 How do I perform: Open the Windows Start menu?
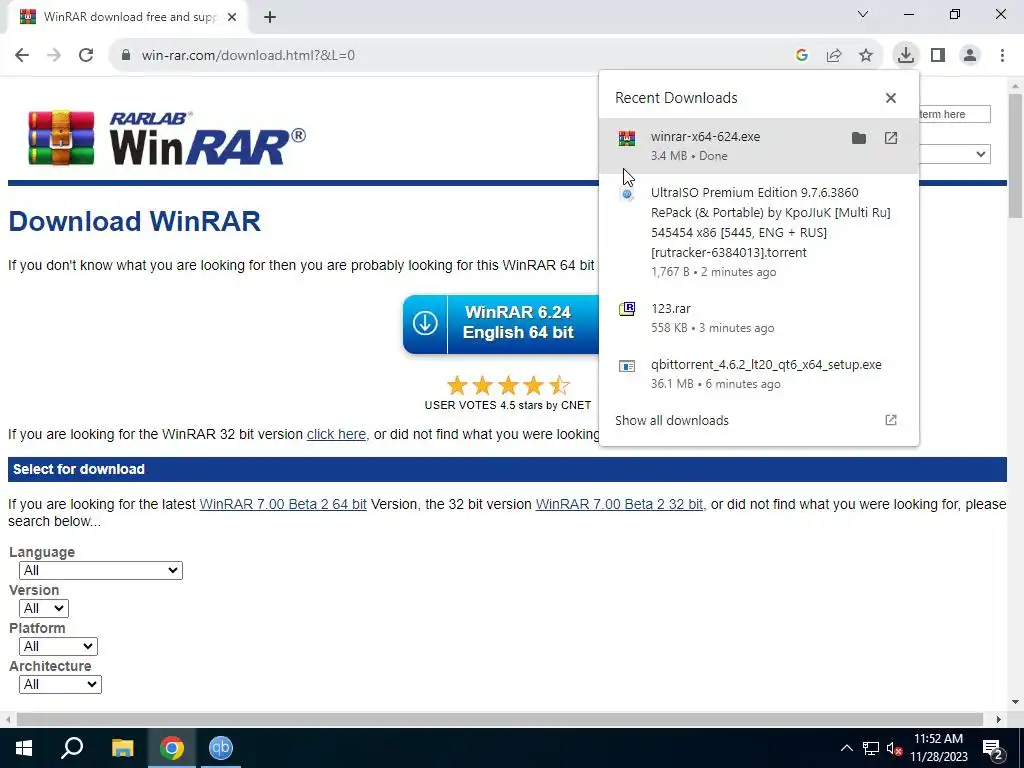(24, 748)
